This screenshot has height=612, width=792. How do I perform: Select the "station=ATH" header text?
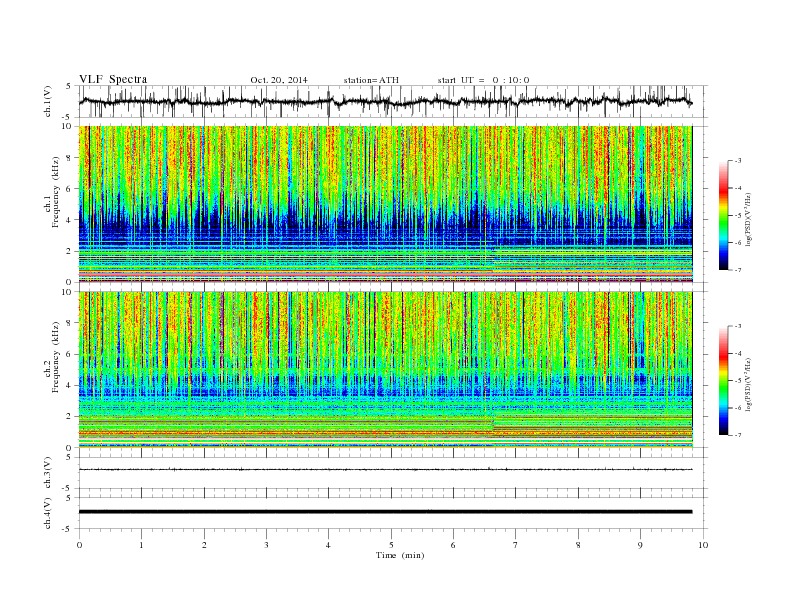[x=371, y=80]
